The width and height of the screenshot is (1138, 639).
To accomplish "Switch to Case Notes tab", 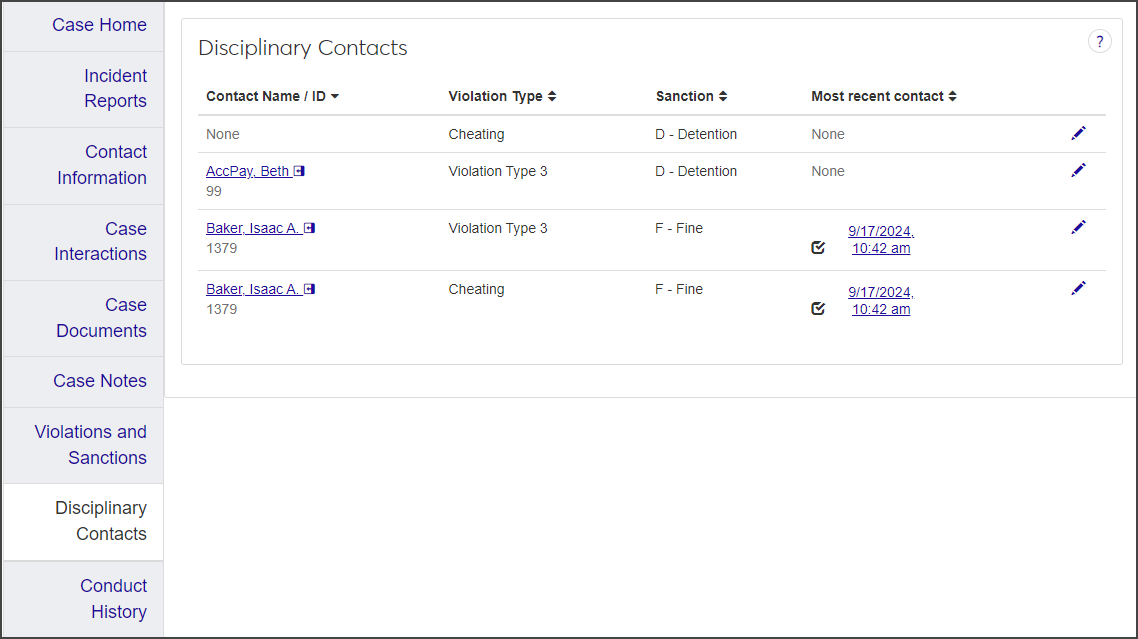I will click(x=100, y=381).
